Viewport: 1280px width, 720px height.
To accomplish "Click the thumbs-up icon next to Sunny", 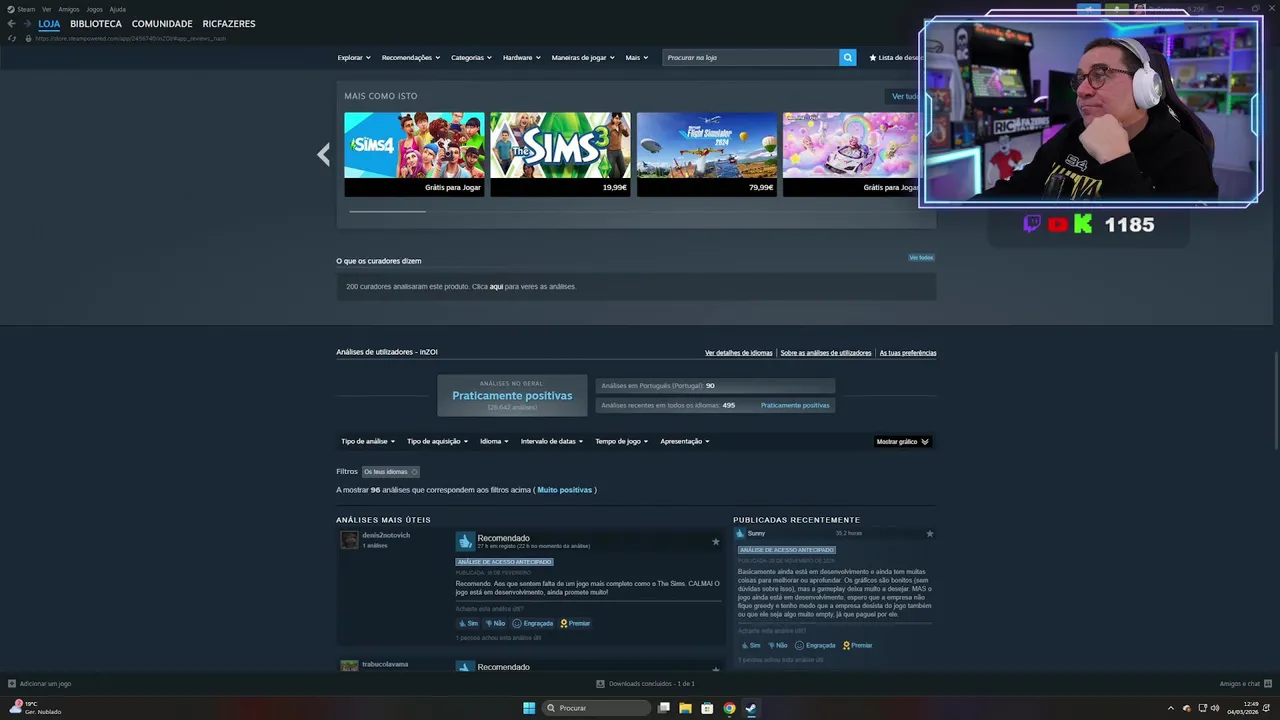I will (x=740, y=533).
